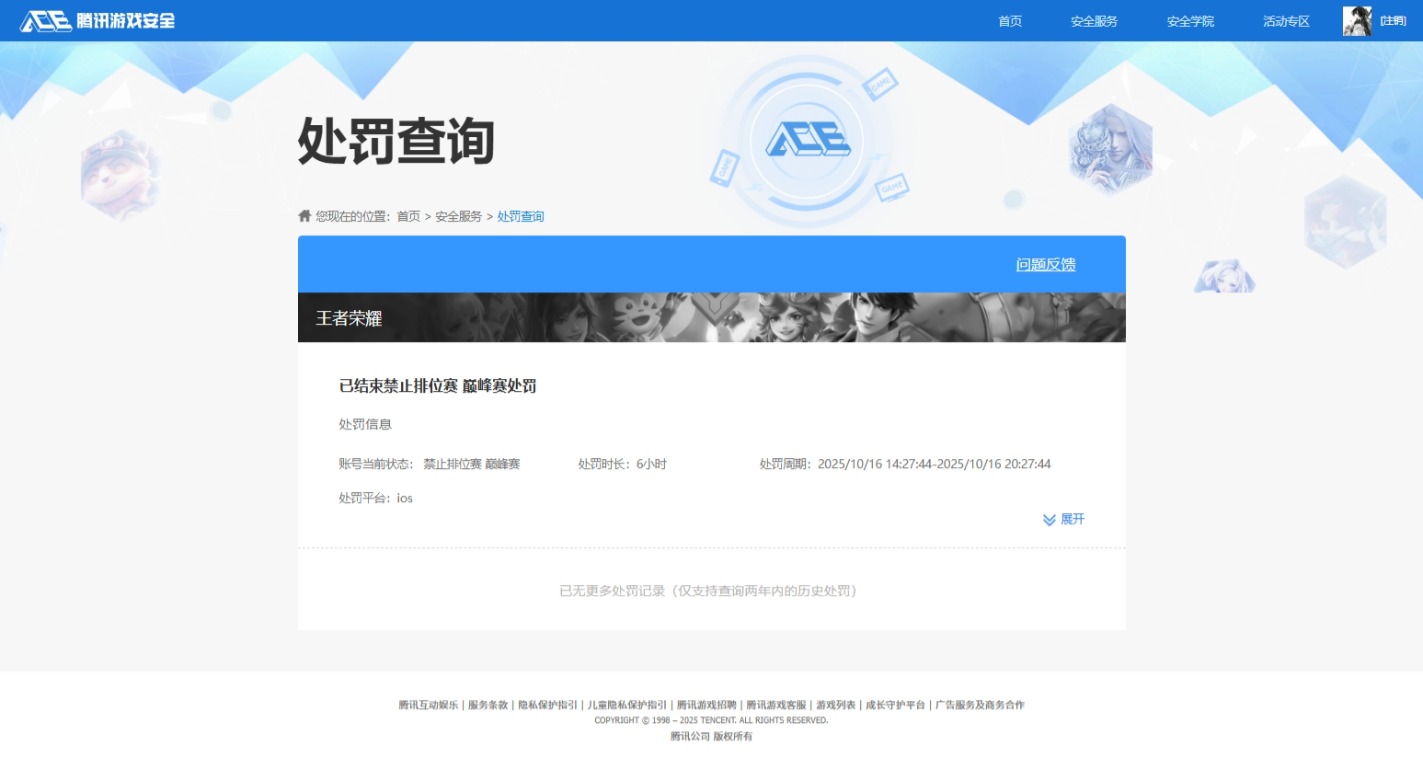Open the 问题反馈 feedback link
Screen dimensions: 1423x776
1045,264
